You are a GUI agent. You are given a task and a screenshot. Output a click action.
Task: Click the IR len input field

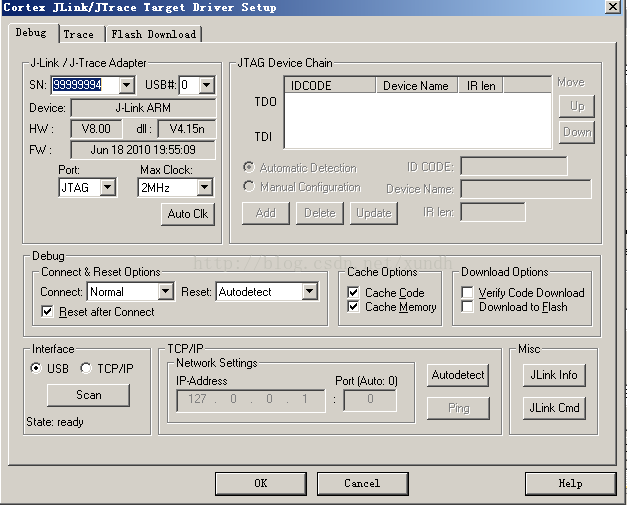(x=493, y=212)
